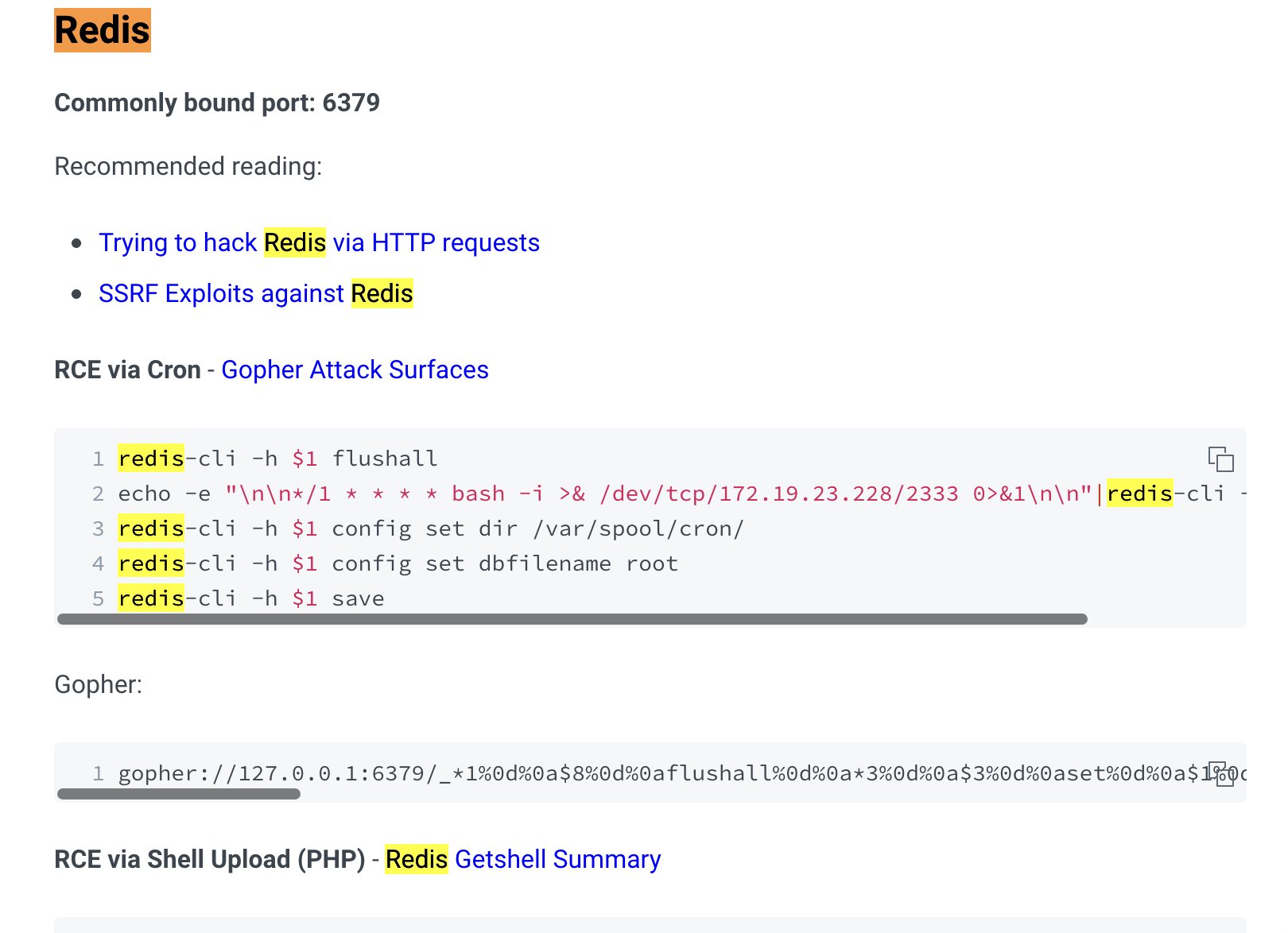Click the 'RCE via Cron' bold label

coord(127,370)
